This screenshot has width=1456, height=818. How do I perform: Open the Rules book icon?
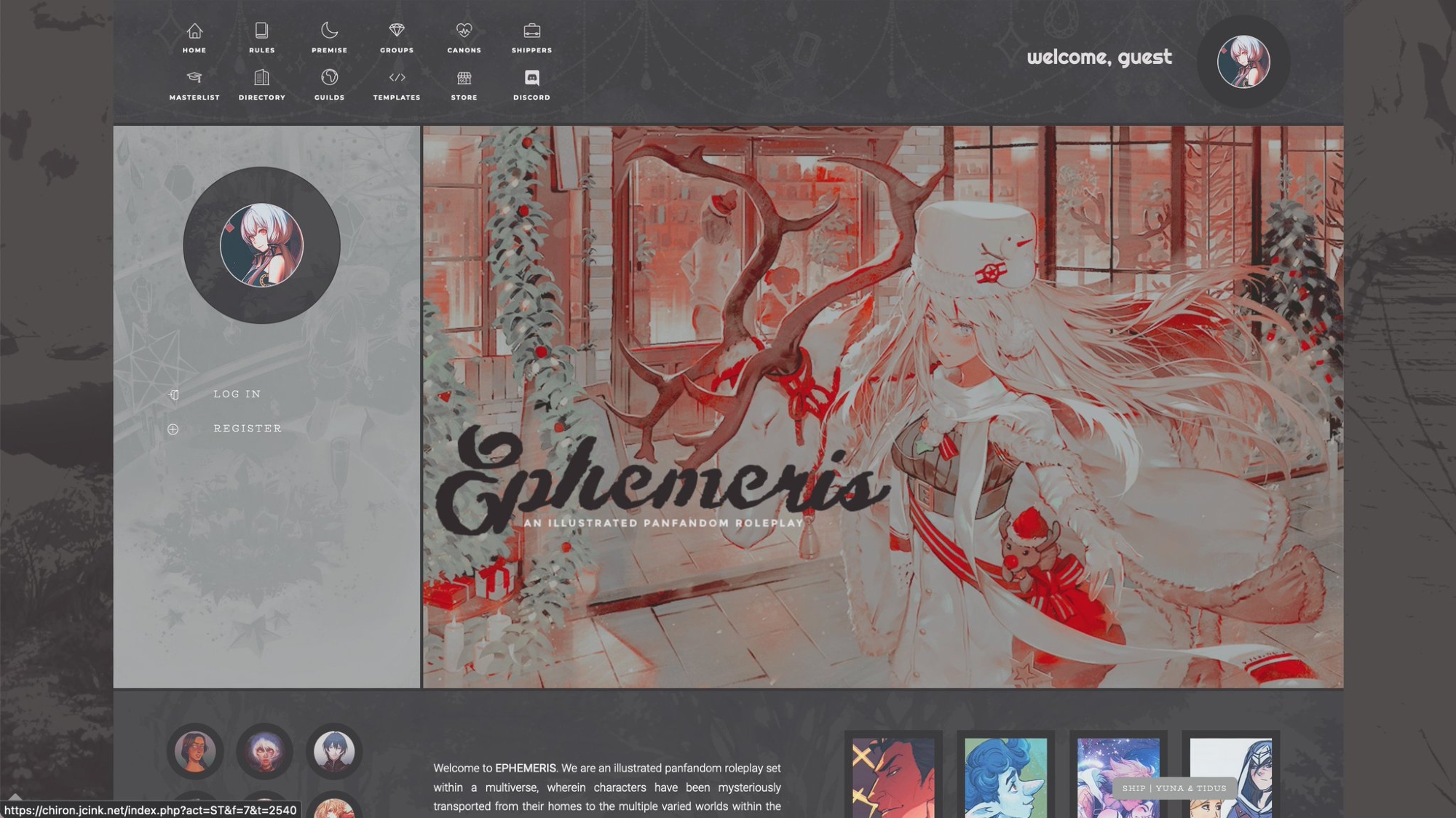point(261,31)
